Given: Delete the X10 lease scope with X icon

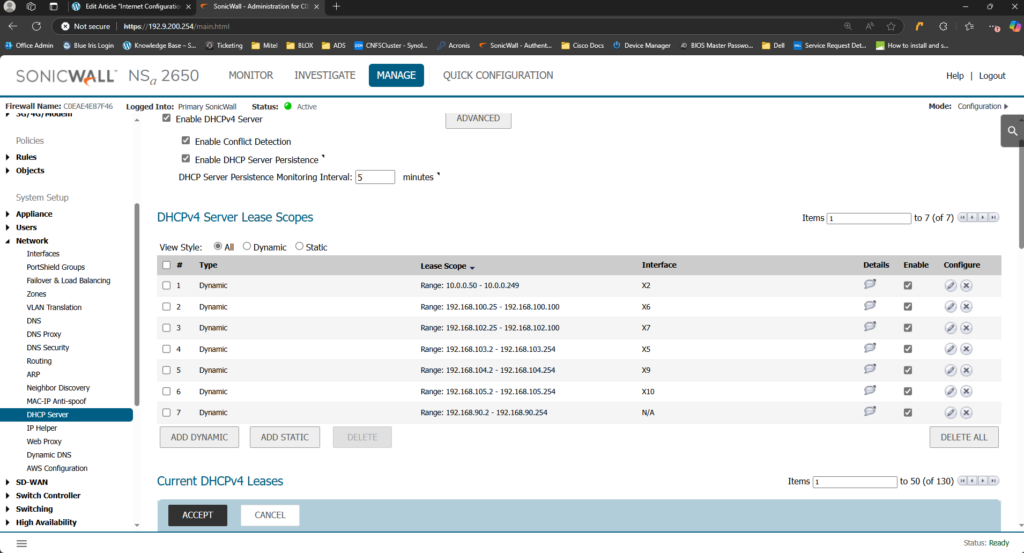Looking at the screenshot, I should (x=966, y=391).
